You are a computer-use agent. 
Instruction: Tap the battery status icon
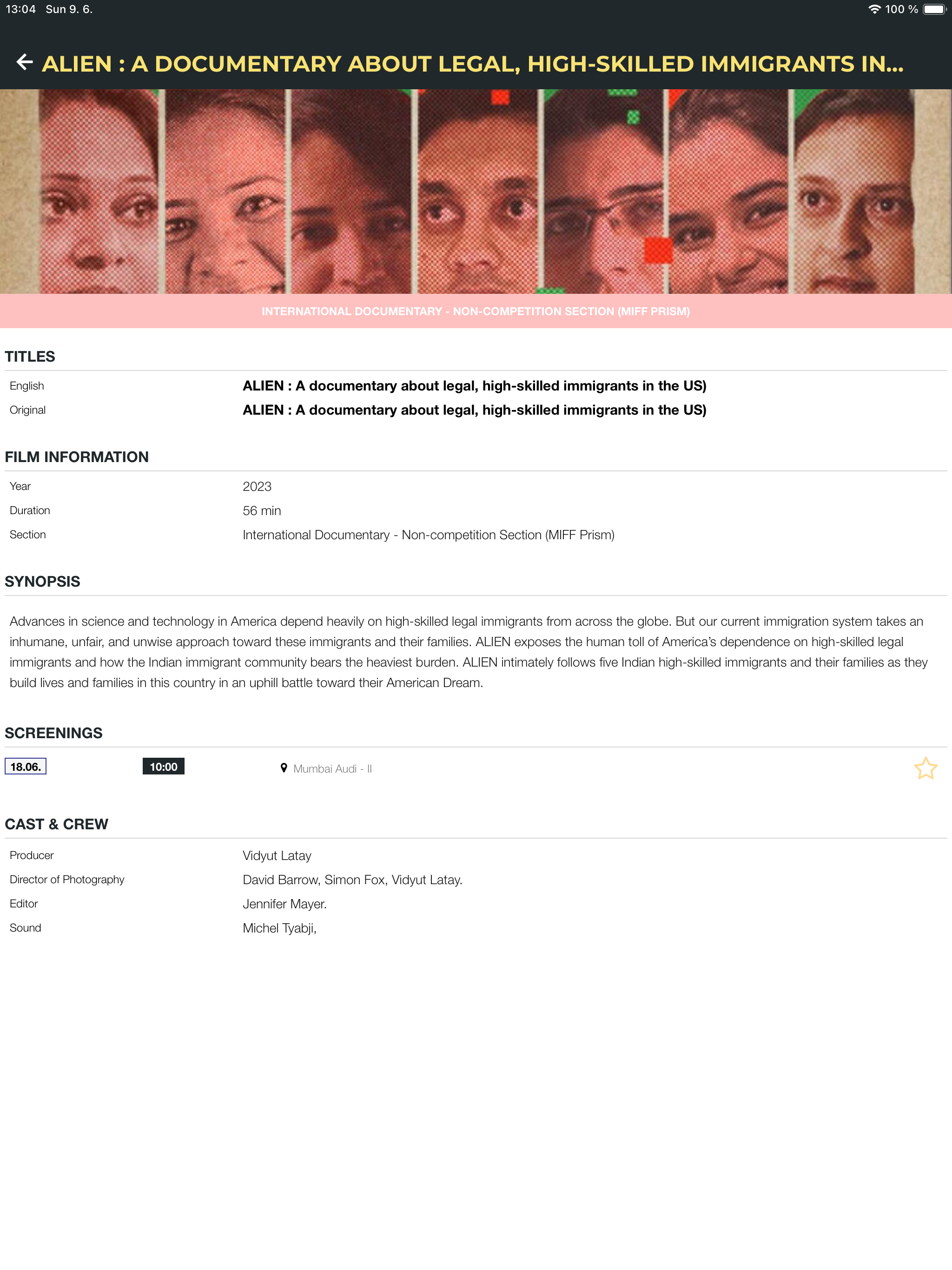[933, 9]
